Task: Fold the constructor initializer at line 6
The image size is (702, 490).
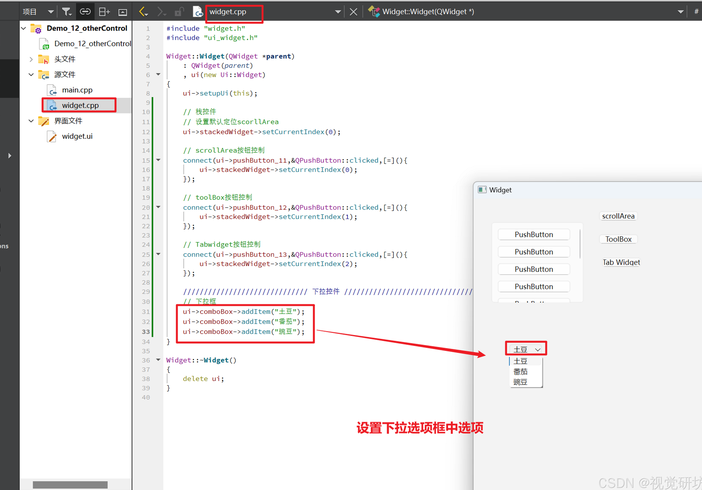Action: [158, 74]
